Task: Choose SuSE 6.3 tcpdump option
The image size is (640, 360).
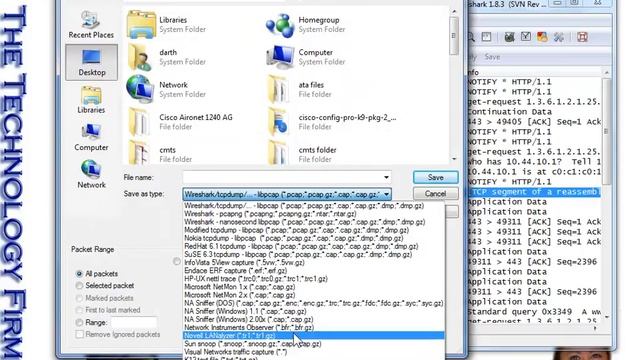Action: [x=313, y=255]
